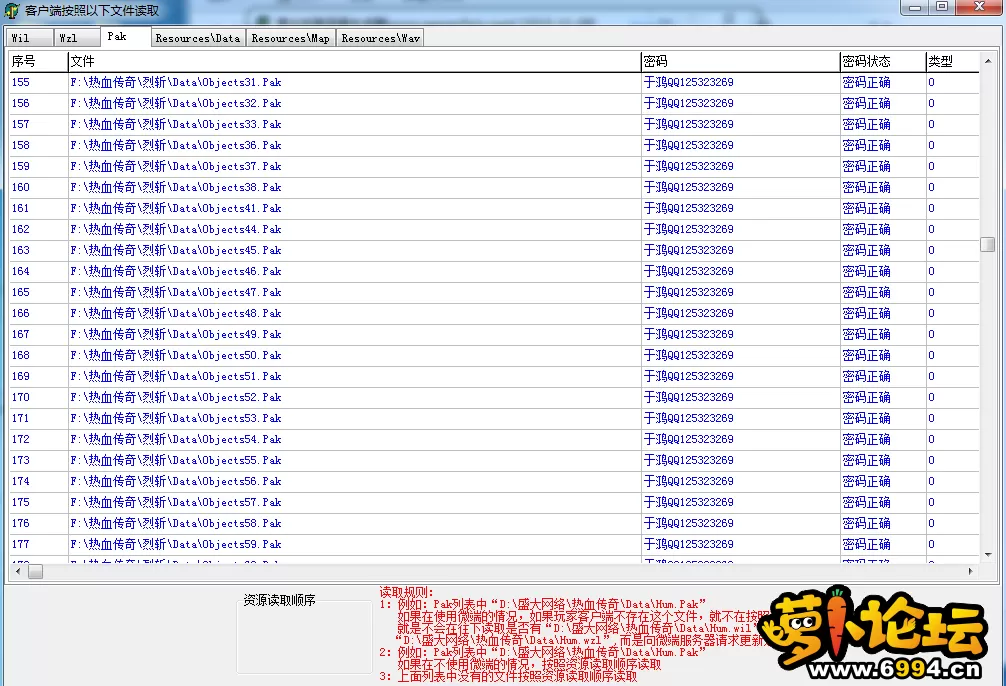Click the vertical scrollbar thumb

987,244
